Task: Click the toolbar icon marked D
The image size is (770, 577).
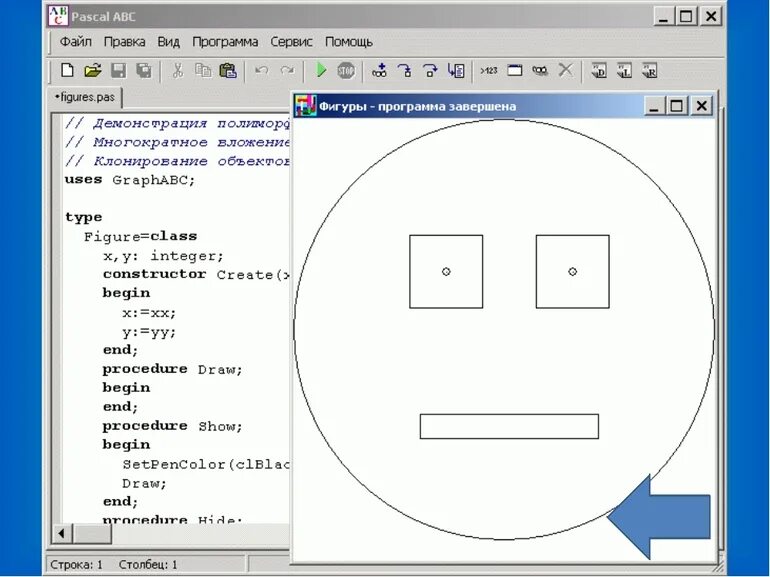Action: (599, 71)
